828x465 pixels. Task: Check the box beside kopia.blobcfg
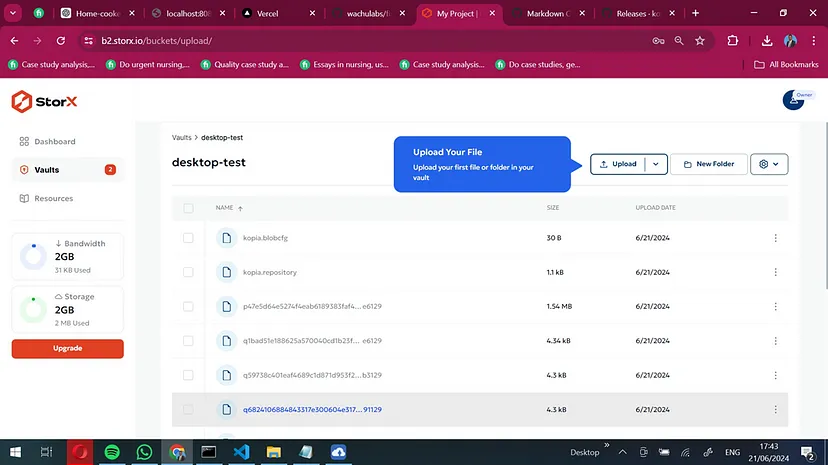[188, 238]
